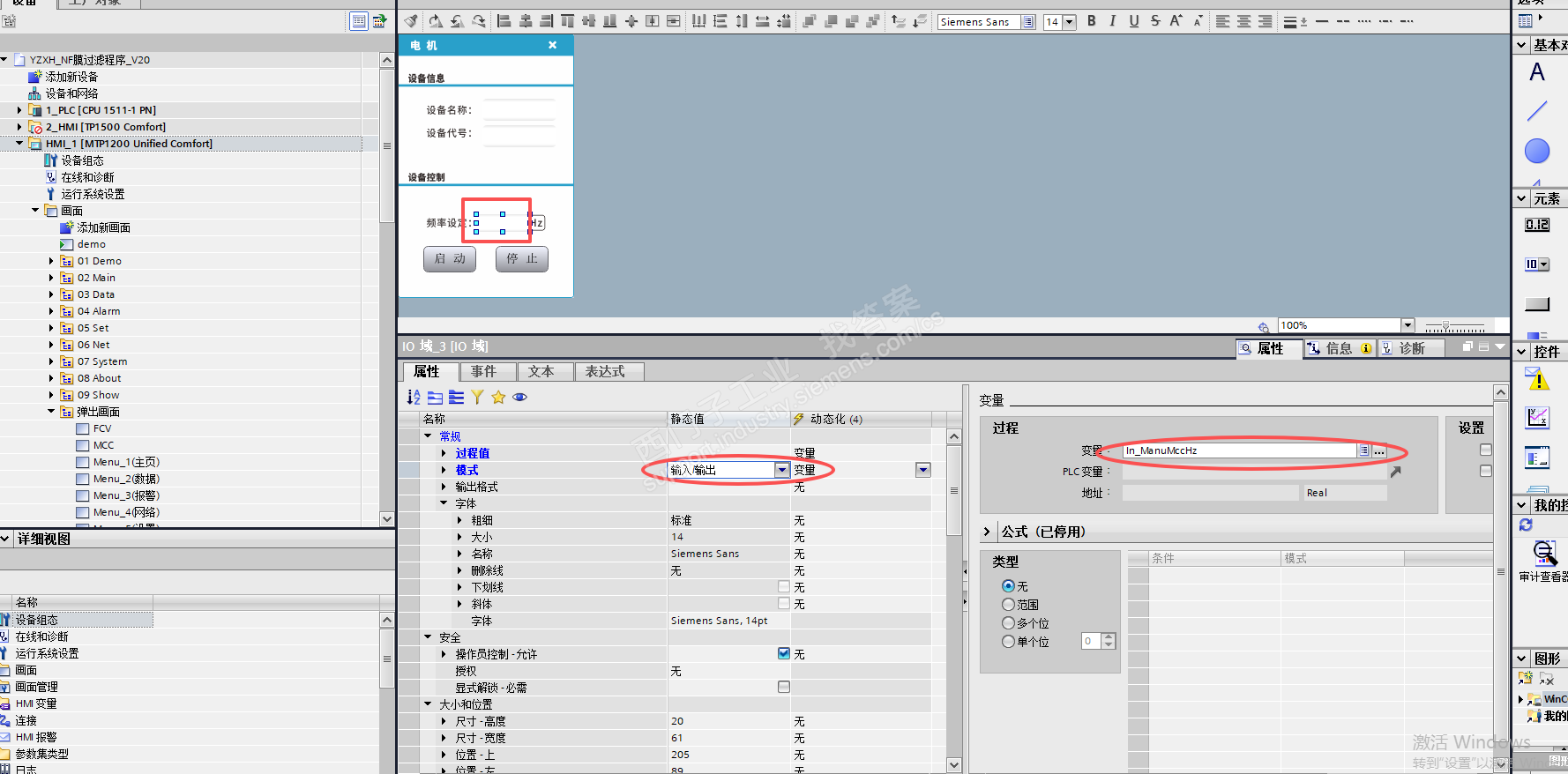Click the 单个位 number stepper

tap(1109, 641)
